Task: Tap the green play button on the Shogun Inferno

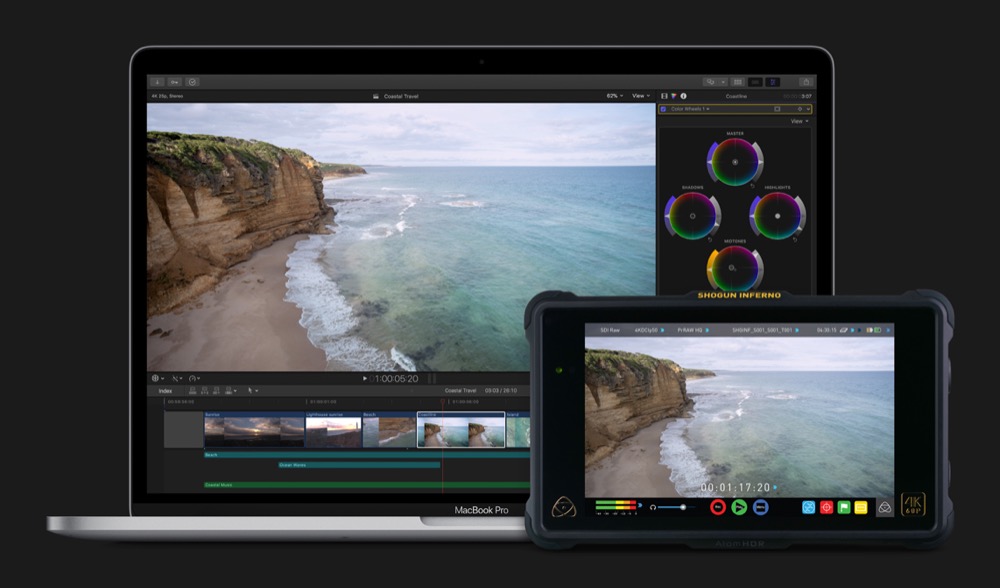Action: point(738,507)
